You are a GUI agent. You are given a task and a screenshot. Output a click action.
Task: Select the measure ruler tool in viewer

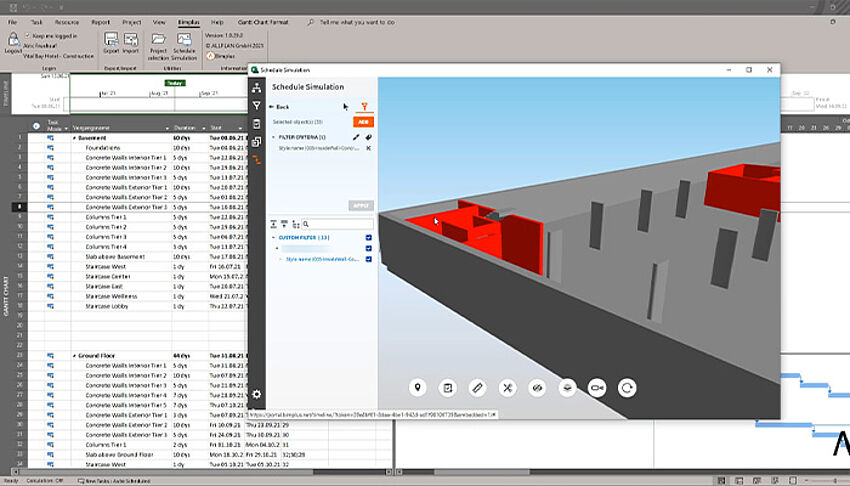click(x=477, y=387)
